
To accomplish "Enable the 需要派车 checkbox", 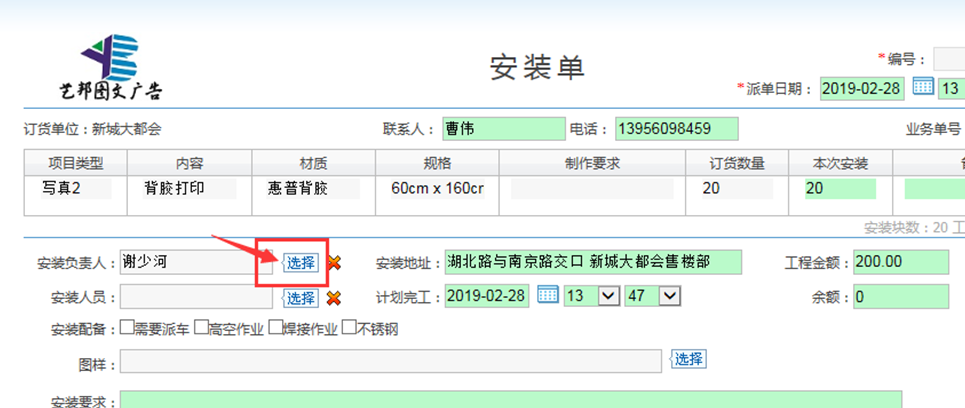I will pos(127,327).
